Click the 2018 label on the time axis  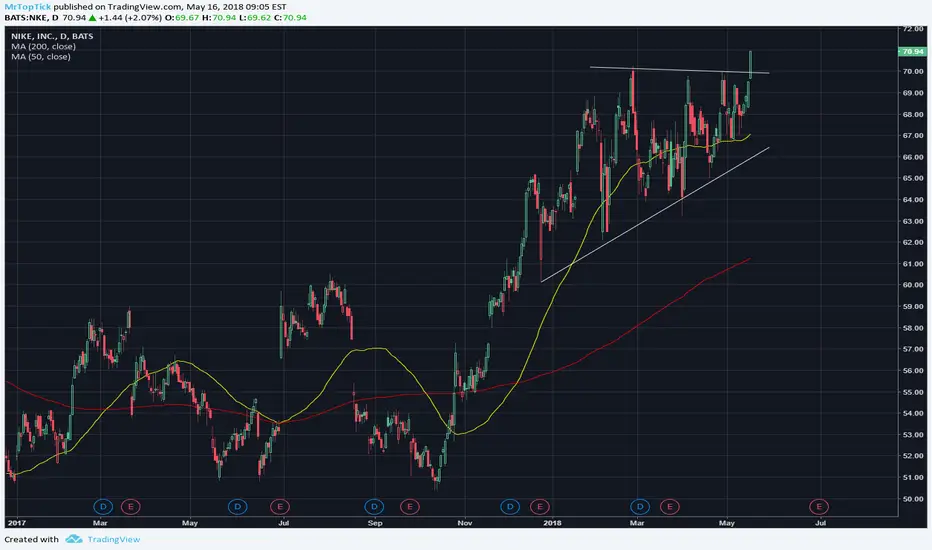(x=552, y=523)
